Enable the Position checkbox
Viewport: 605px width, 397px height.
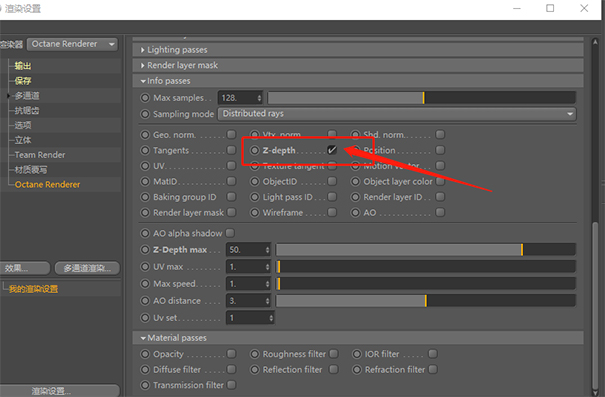coord(440,150)
